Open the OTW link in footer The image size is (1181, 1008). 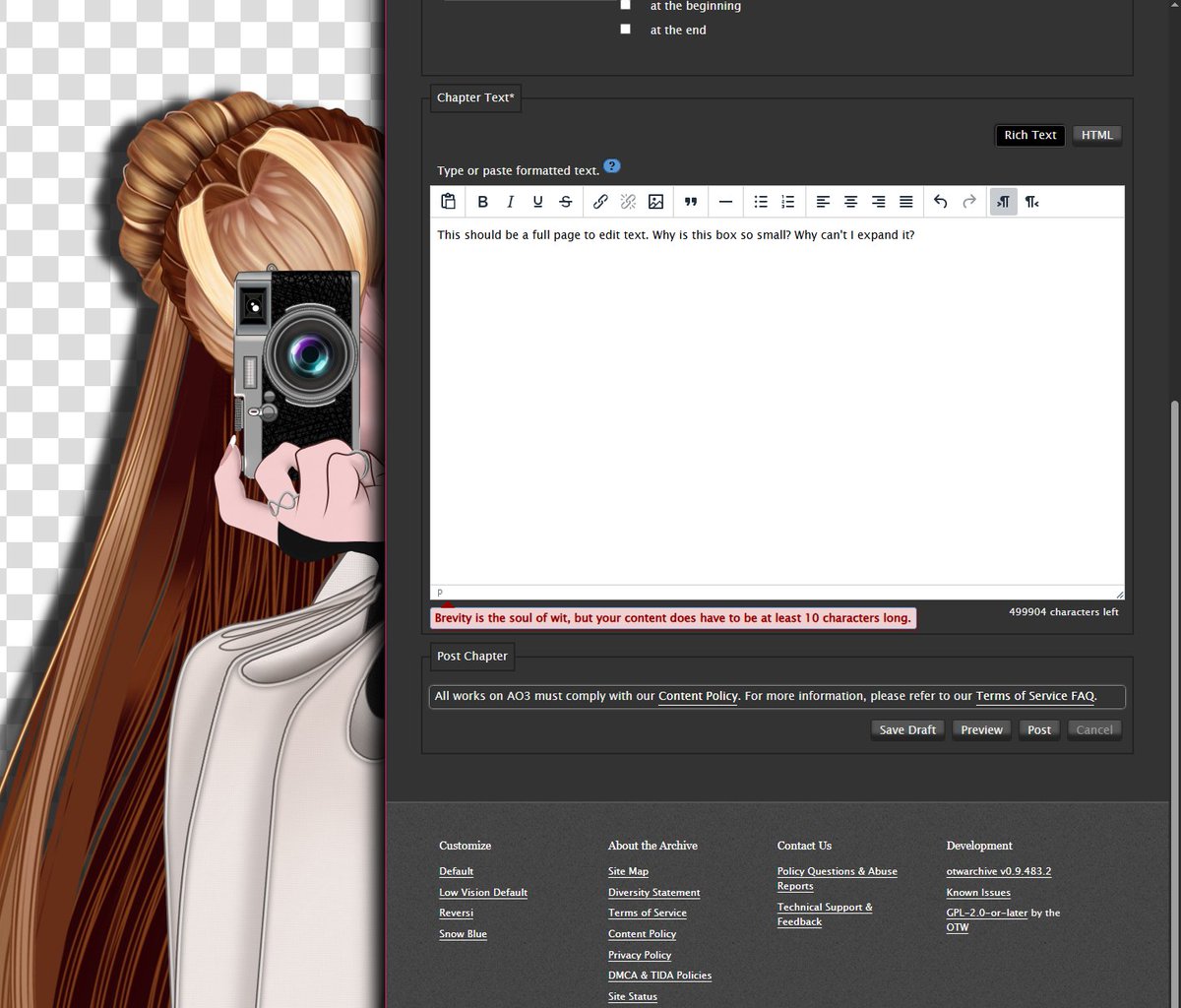click(x=958, y=927)
